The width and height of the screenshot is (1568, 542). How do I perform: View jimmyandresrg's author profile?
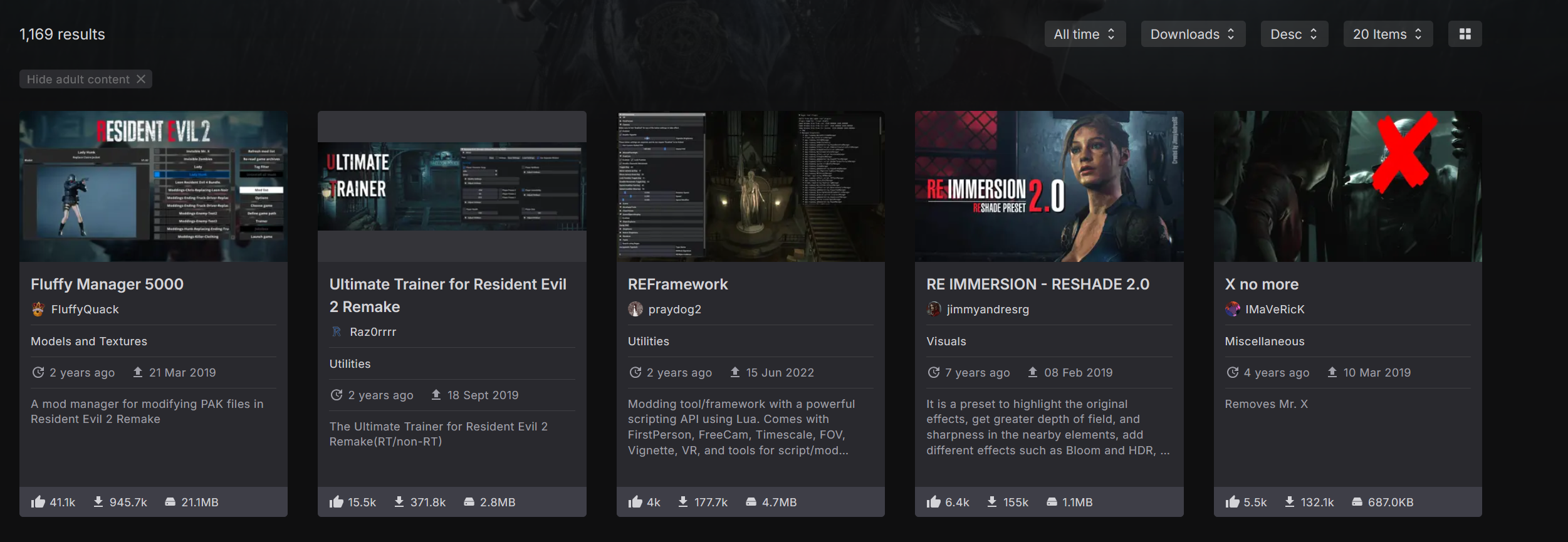(x=988, y=310)
